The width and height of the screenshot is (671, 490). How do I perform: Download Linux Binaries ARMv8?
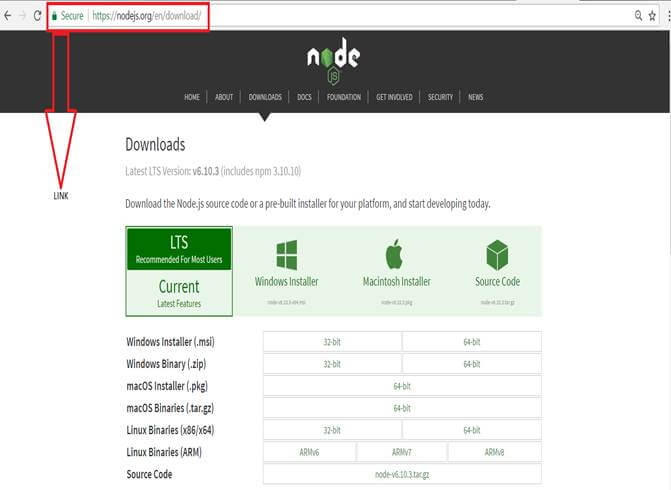coord(494,452)
